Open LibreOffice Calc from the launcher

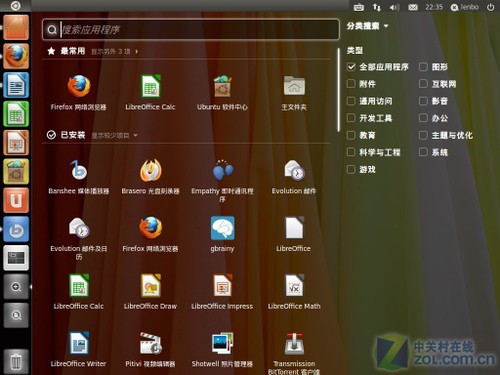point(16,114)
